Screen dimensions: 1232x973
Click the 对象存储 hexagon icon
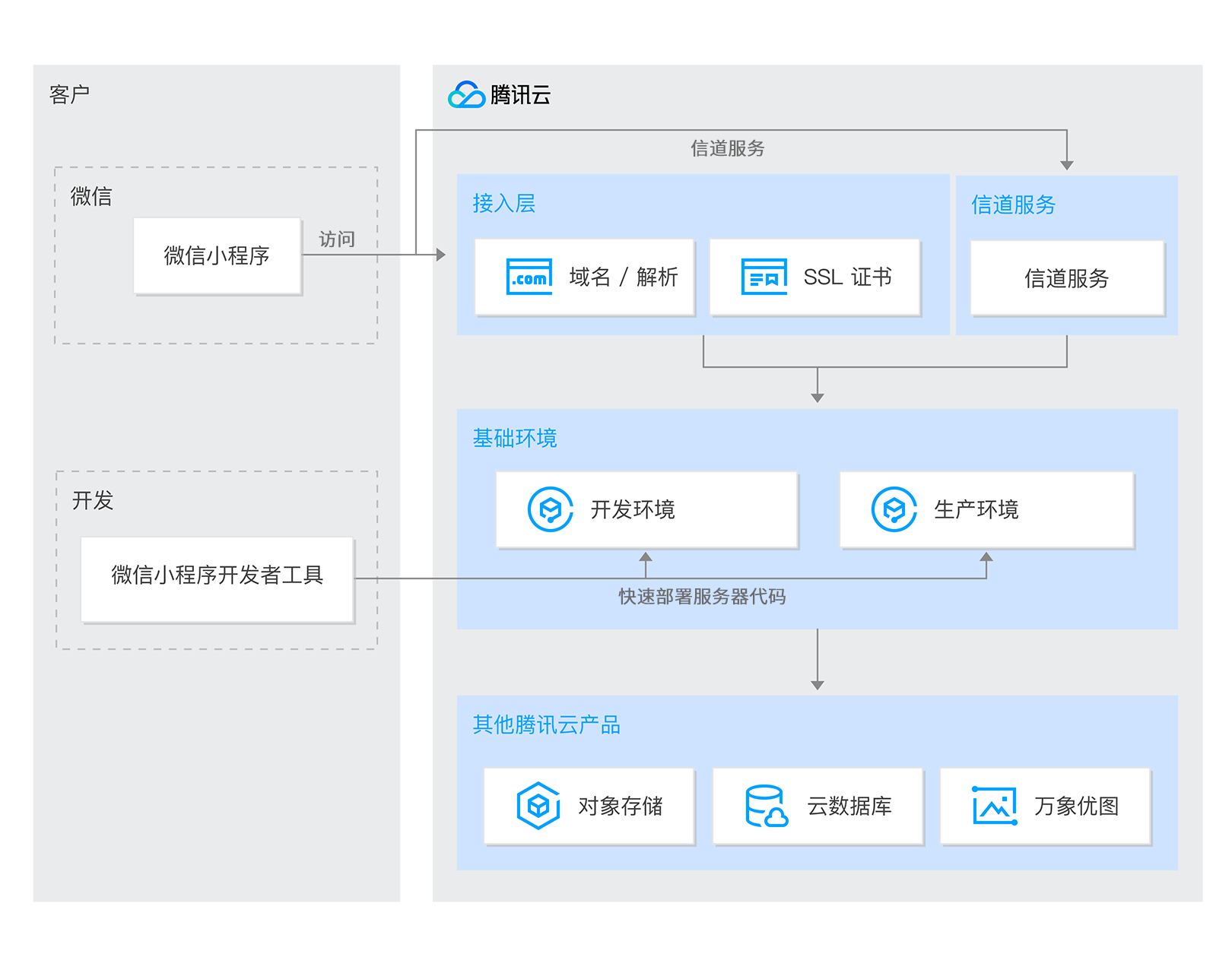tap(538, 806)
